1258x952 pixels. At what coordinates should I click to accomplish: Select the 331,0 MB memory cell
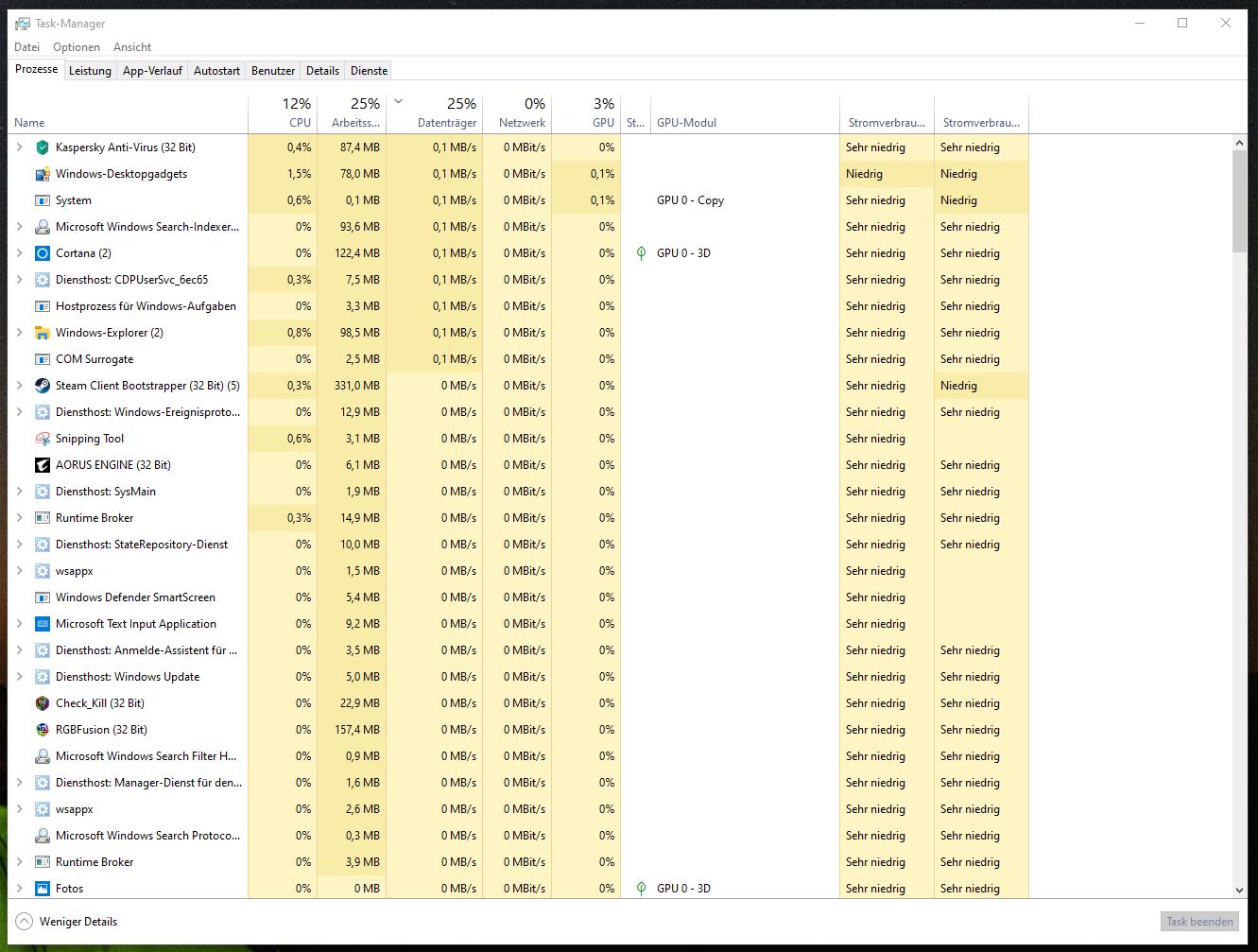(352, 386)
